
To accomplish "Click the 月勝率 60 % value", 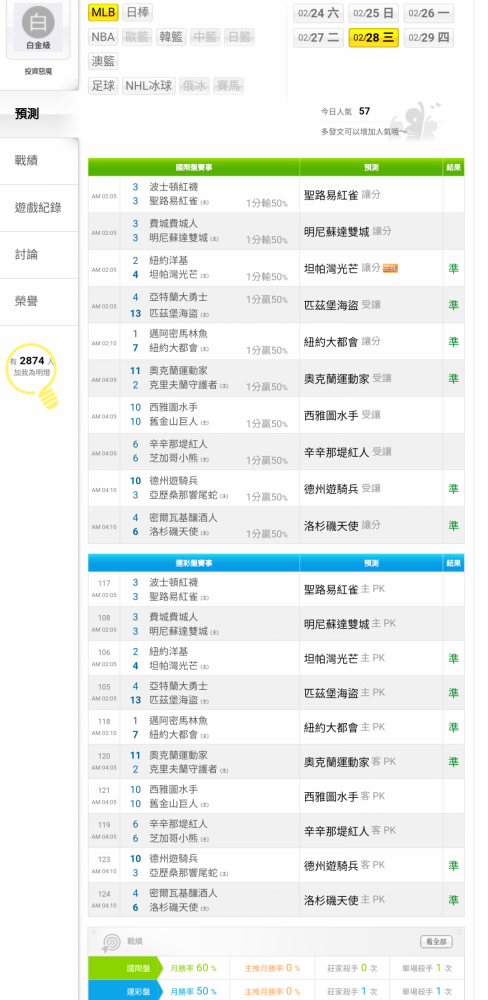I will click(193, 968).
